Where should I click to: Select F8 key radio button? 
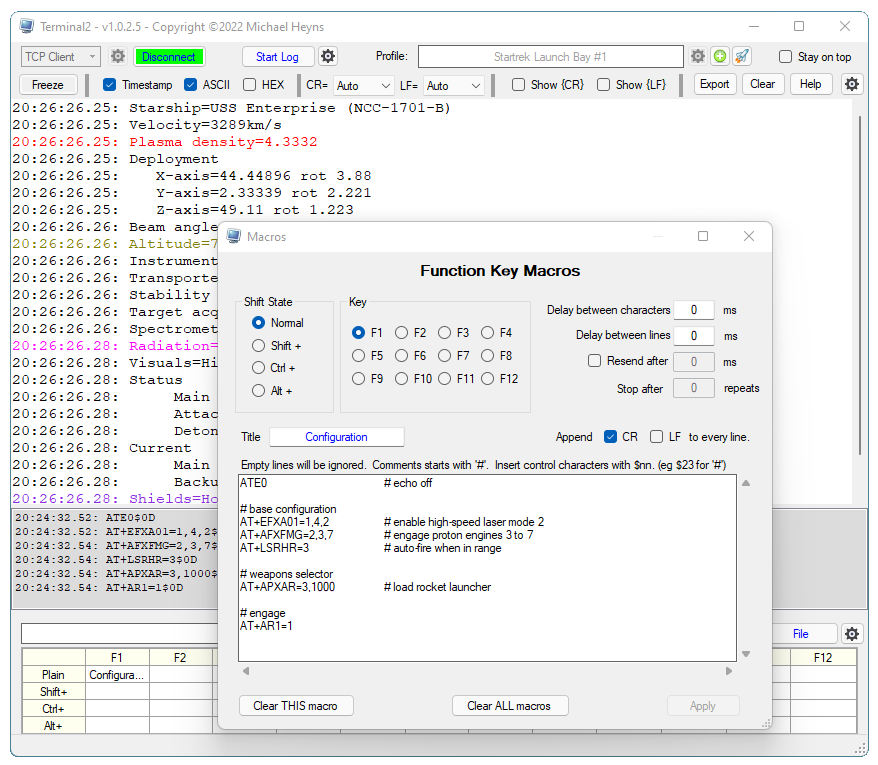[488, 356]
